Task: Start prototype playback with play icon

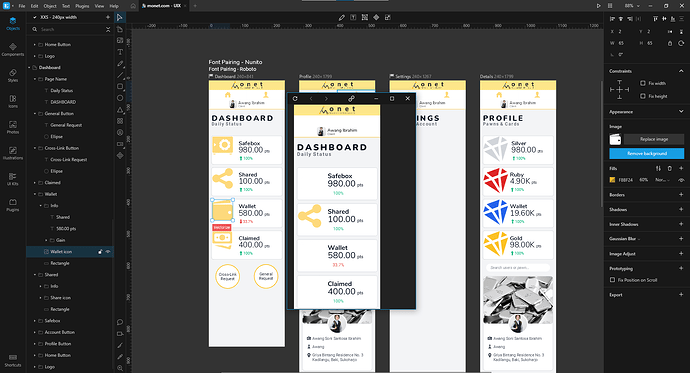Action: (x=598, y=6)
